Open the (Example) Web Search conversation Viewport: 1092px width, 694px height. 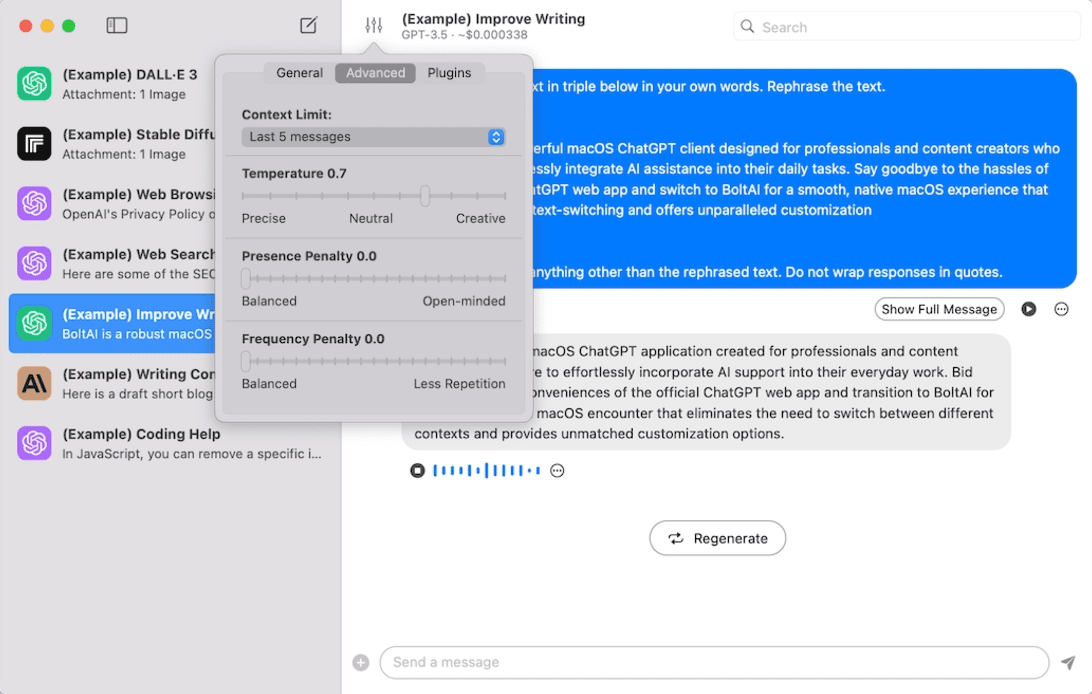point(113,263)
